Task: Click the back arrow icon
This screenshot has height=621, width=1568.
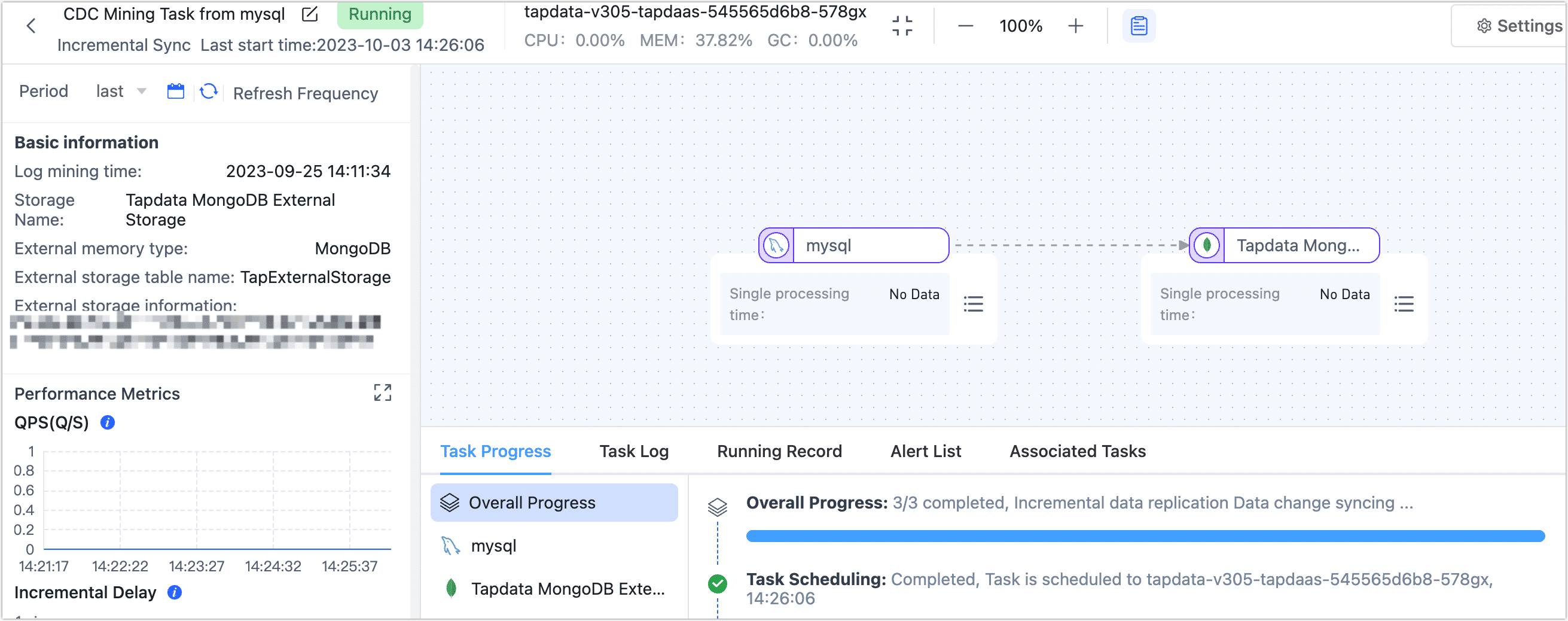Action: click(x=32, y=26)
